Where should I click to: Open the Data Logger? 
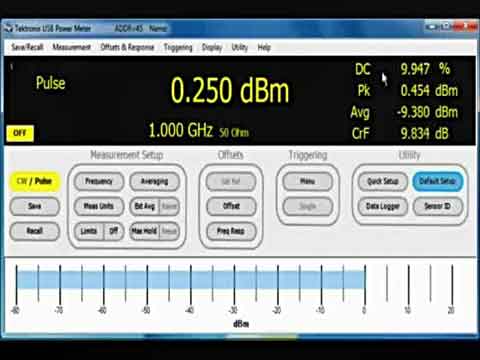tap(383, 206)
